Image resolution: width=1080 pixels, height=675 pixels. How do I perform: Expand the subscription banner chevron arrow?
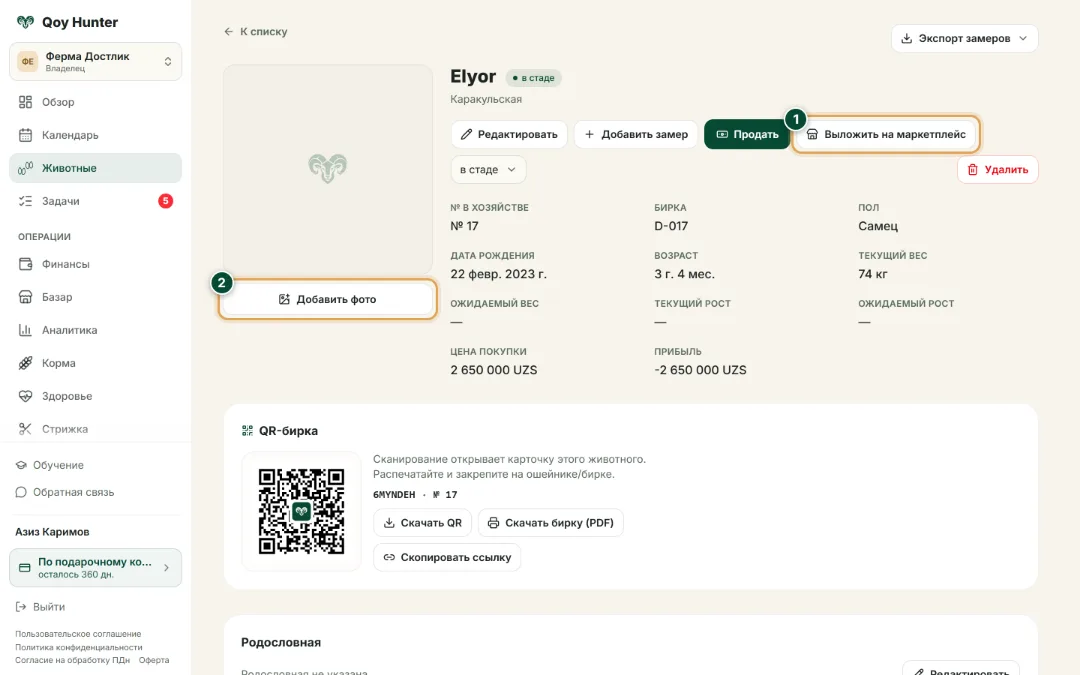166,568
